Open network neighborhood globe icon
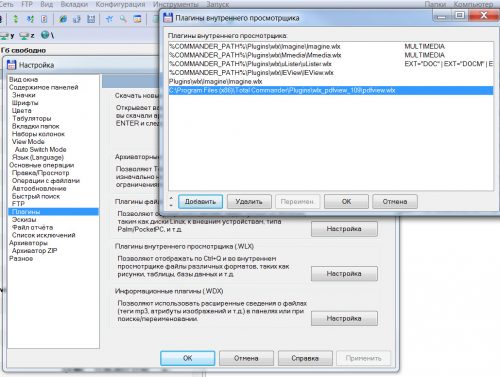The width and height of the screenshot is (500, 377). click(47, 35)
